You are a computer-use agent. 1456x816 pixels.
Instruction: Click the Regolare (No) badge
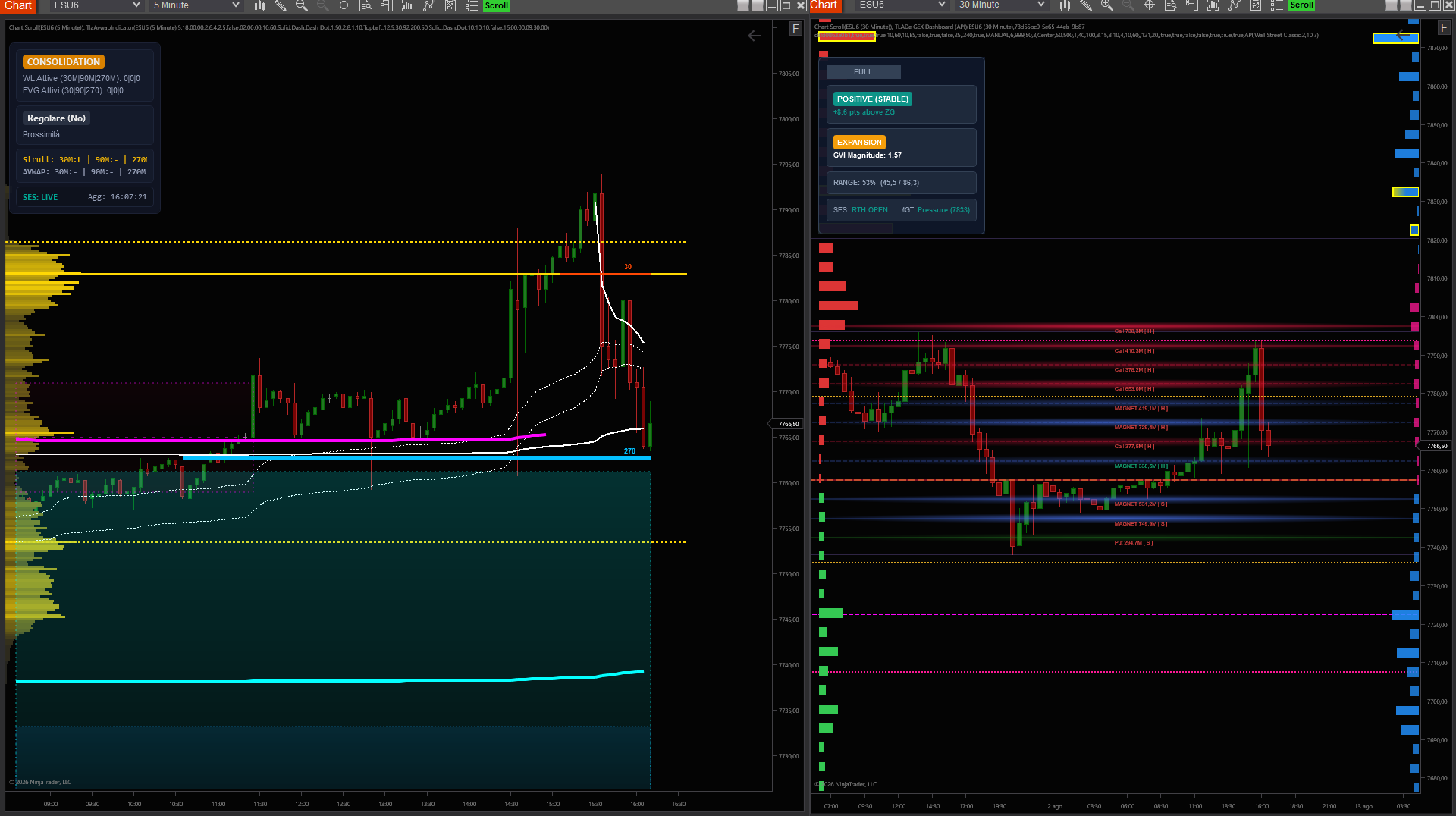[56, 118]
